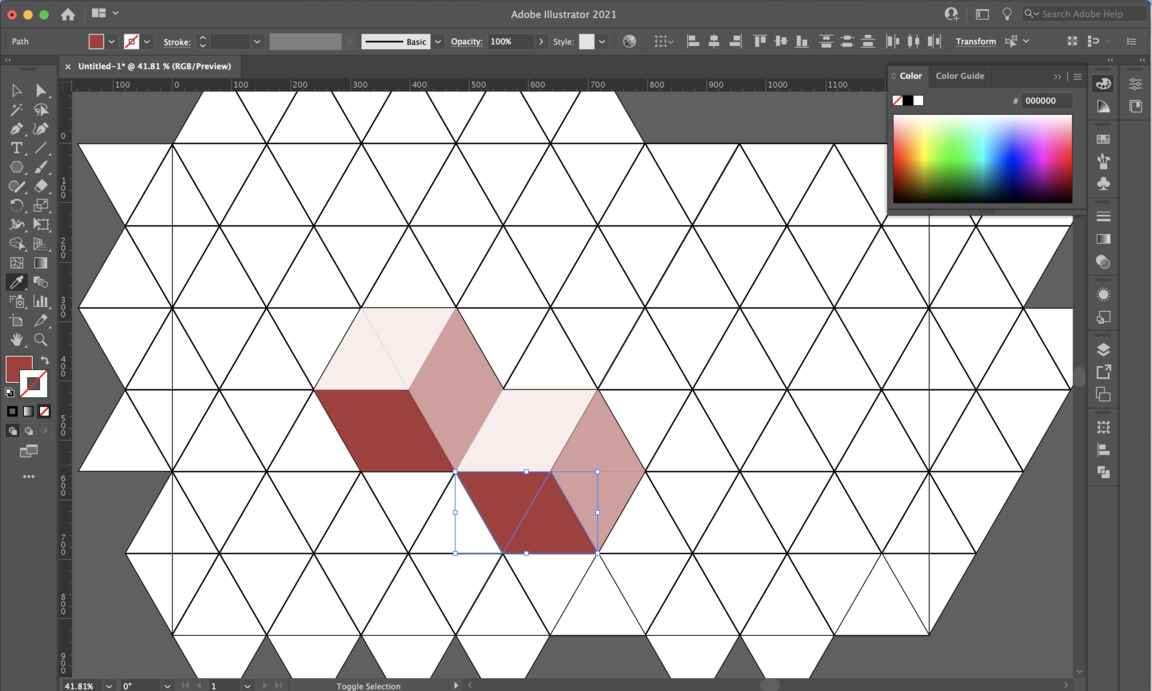Select the Blend tool
The image size is (1152, 691).
coord(41,282)
